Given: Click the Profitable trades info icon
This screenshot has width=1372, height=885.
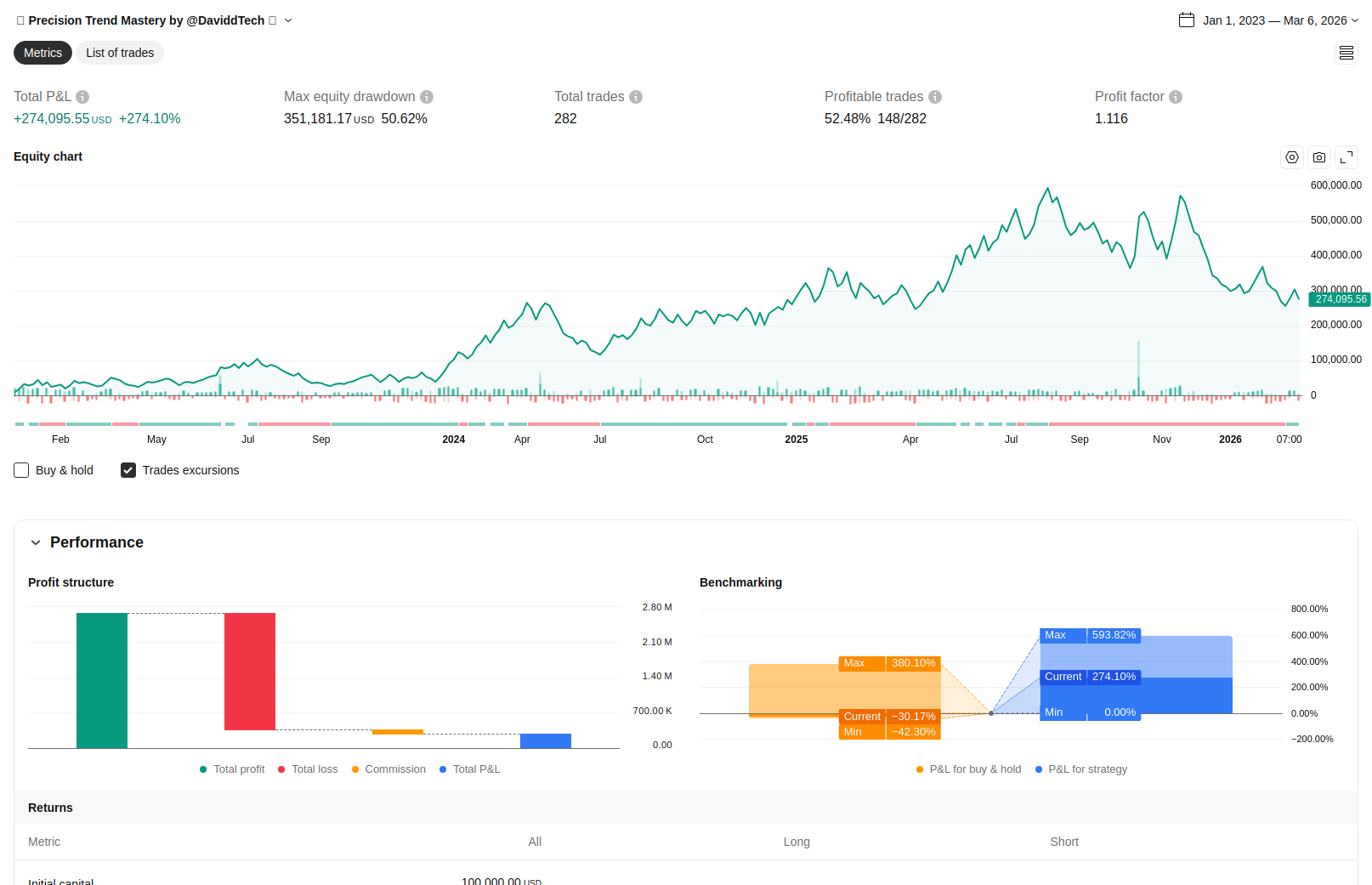Looking at the screenshot, I should pyautogui.click(x=935, y=97).
